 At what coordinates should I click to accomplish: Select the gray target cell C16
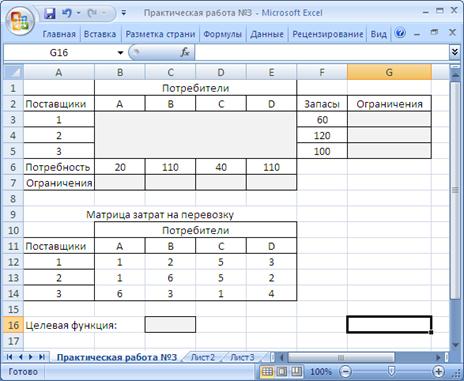coord(170,325)
